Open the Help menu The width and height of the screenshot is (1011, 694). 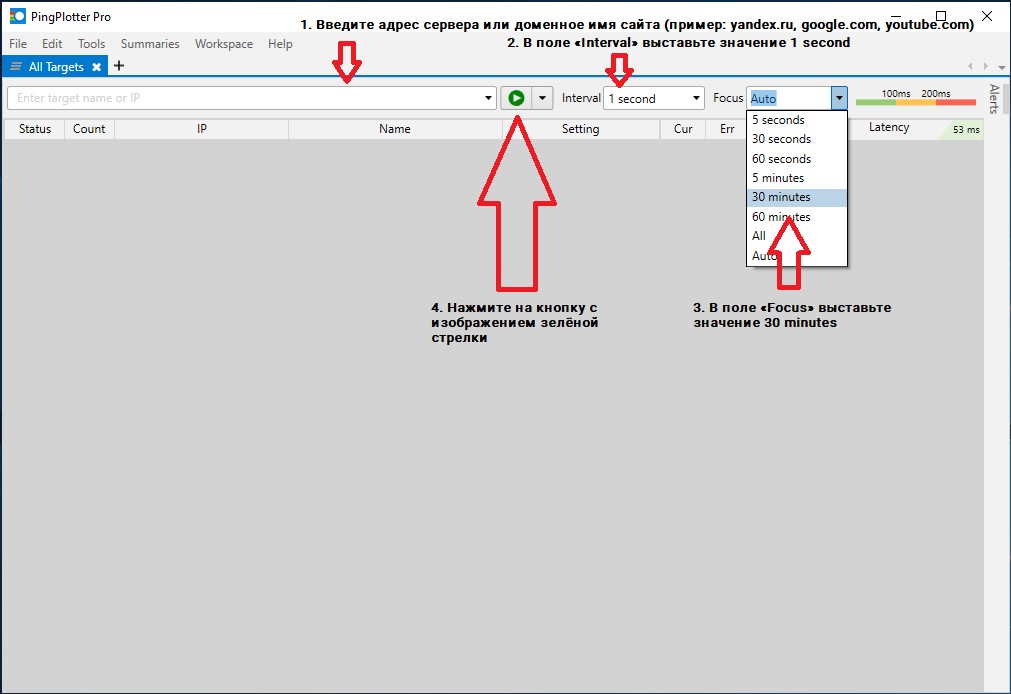[280, 44]
